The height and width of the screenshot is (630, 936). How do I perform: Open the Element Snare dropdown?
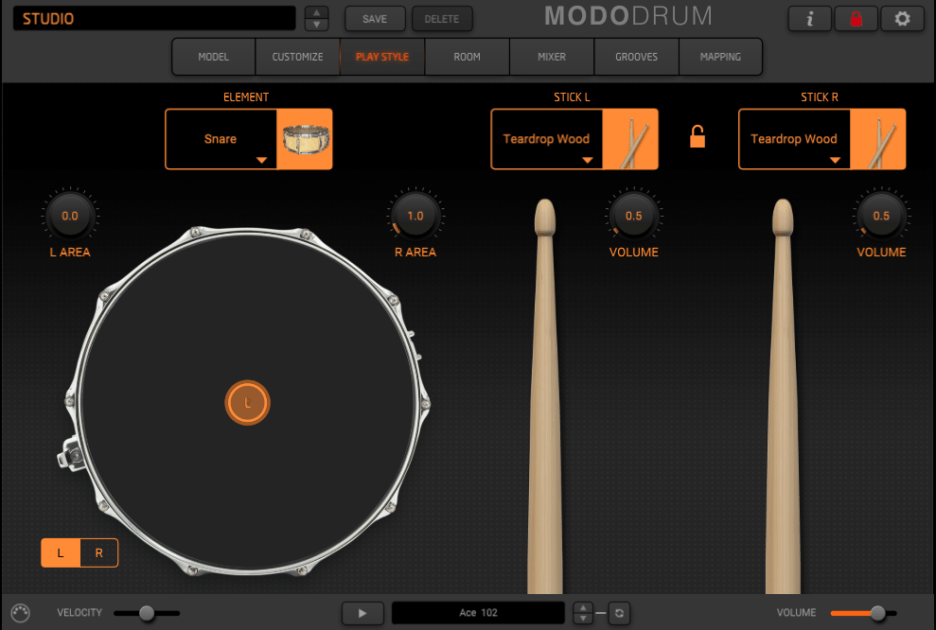(221, 139)
